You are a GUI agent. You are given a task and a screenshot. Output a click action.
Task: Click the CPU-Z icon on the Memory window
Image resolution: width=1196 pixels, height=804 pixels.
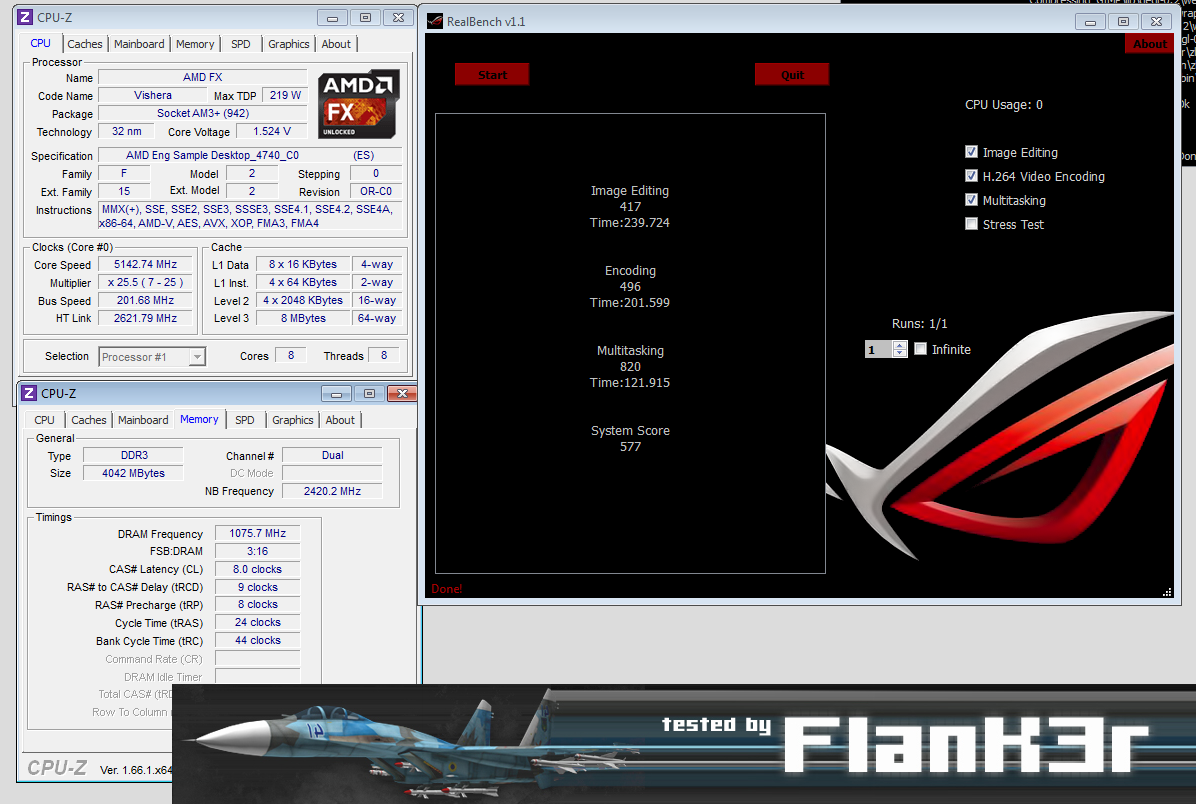pos(29,393)
